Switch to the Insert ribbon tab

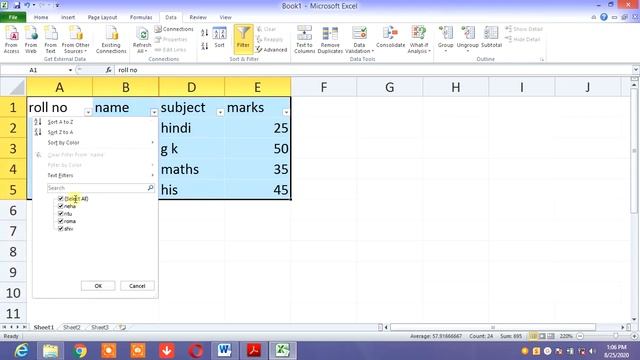pyautogui.click(x=68, y=17)
